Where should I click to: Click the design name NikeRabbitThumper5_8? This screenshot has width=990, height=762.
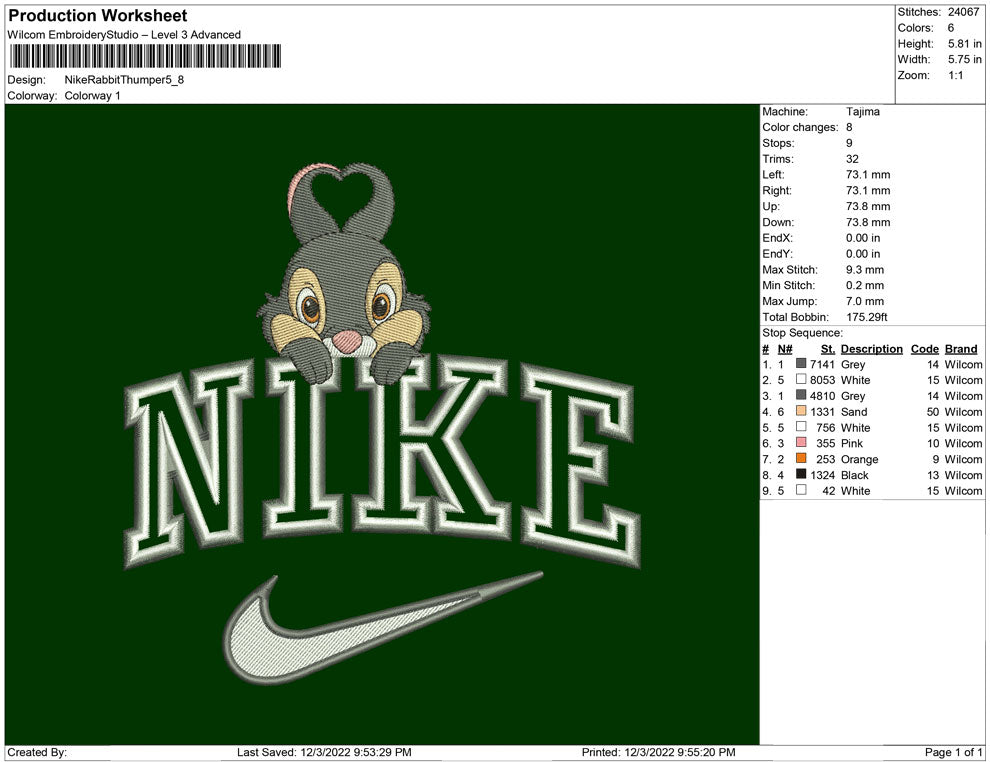click(x=124, y=80)
